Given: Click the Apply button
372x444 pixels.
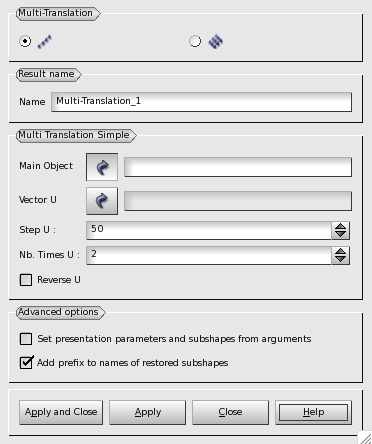Looking at the screenshot, I should [x=148, y=413].
